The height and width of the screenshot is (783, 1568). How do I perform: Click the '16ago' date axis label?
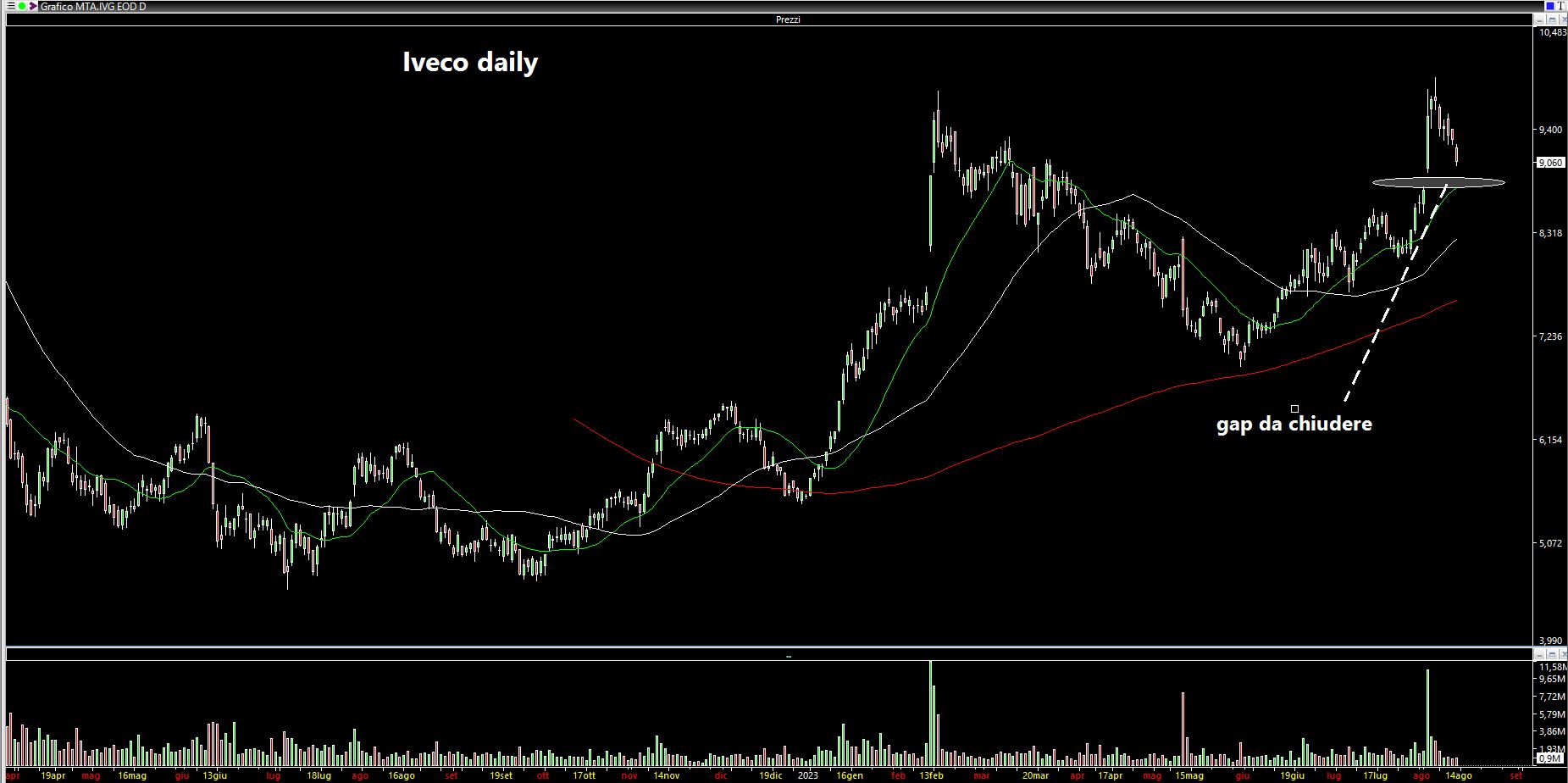pyautogui.click(x=402, y=775)
